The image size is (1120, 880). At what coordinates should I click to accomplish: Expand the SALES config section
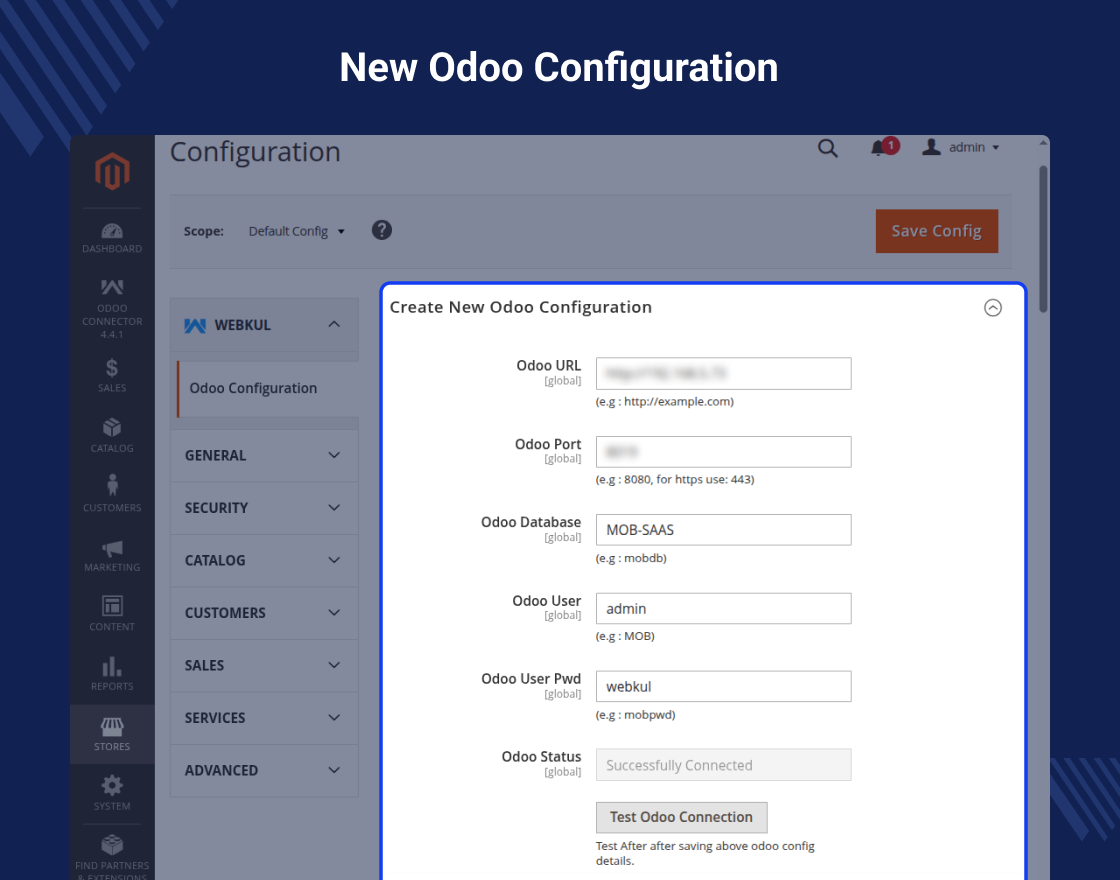[x=264, y=666]
